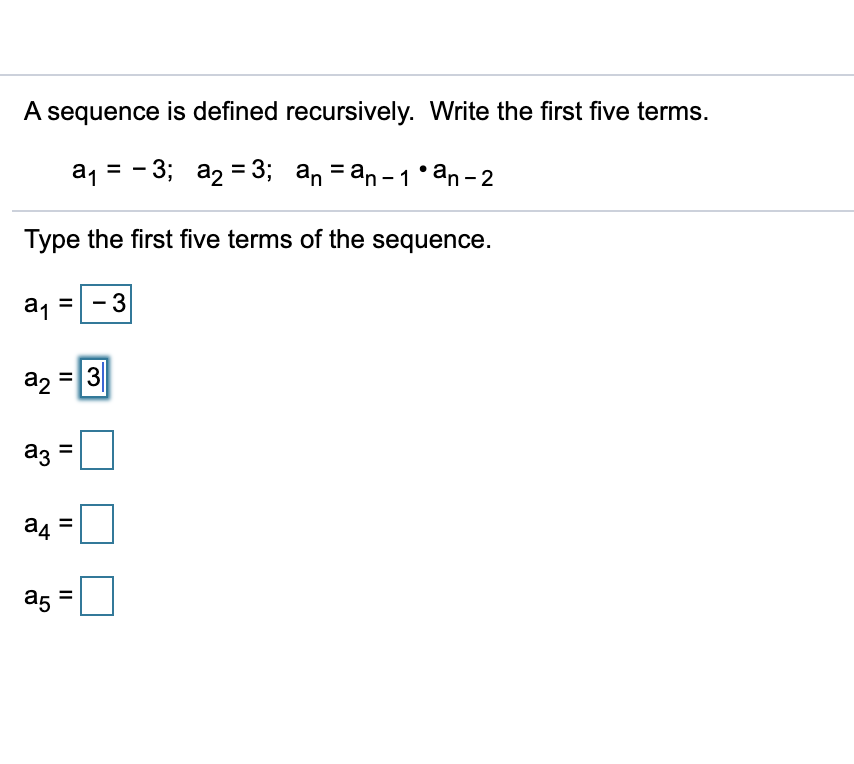
Task: Select the empty a3 answer box
Action: [x=98, y=449]
